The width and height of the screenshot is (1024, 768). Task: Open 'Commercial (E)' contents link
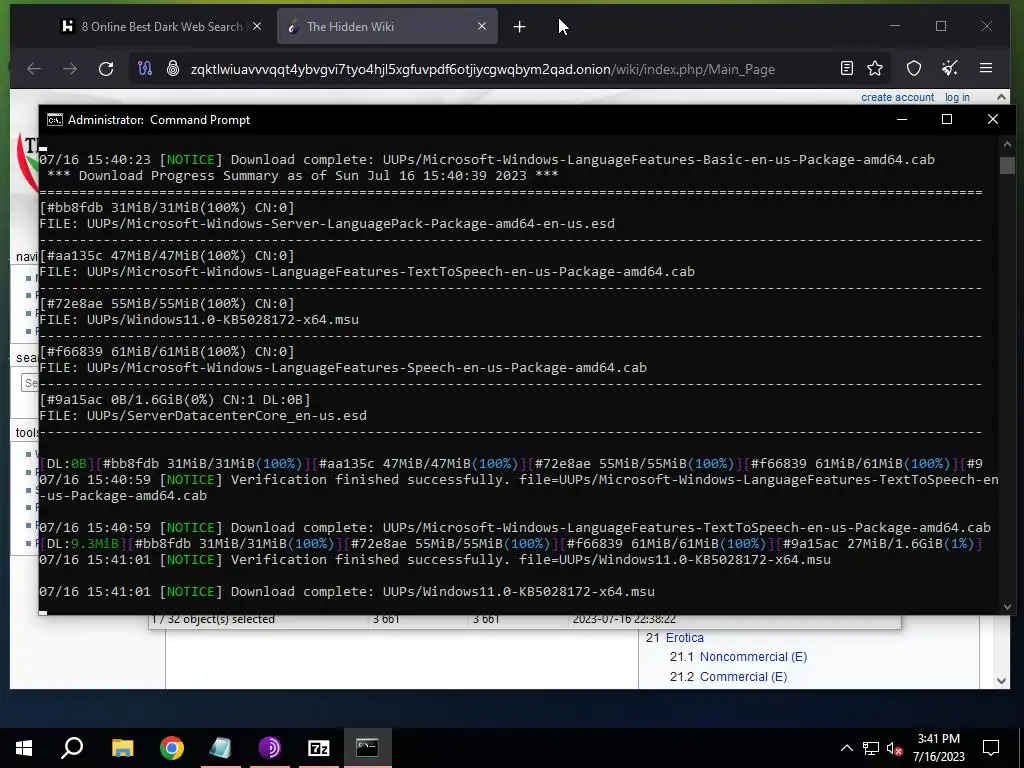tap(743, 677)
